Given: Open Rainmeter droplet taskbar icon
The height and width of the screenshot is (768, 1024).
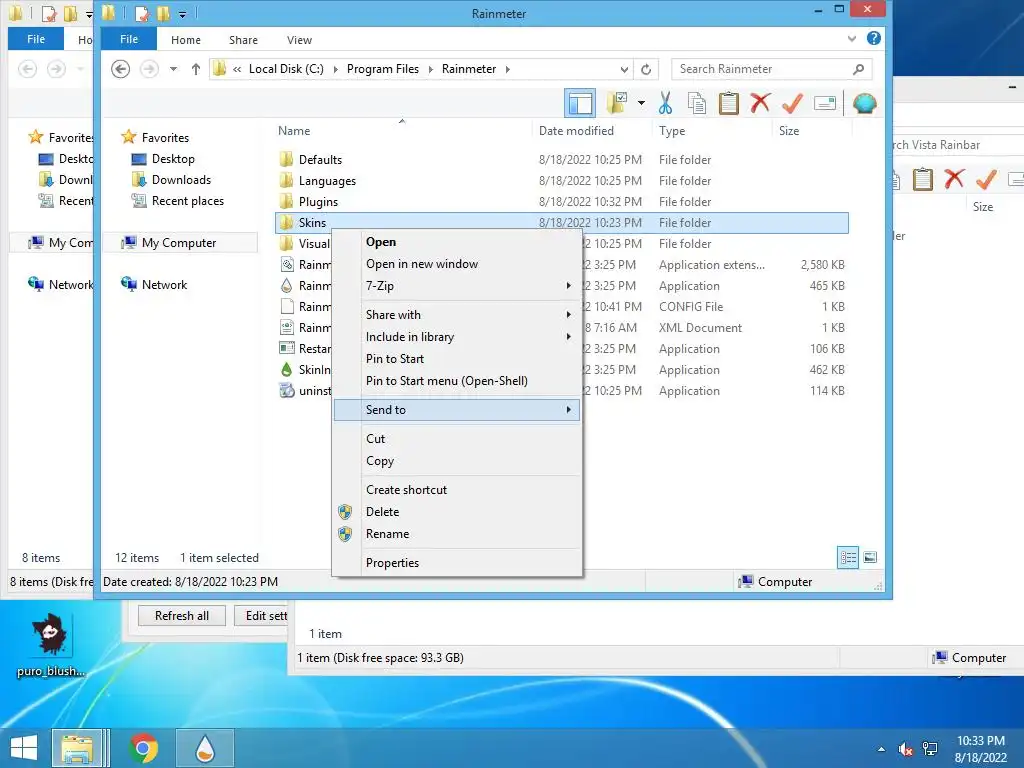Looking at the screenshot, I should point(205,748).
